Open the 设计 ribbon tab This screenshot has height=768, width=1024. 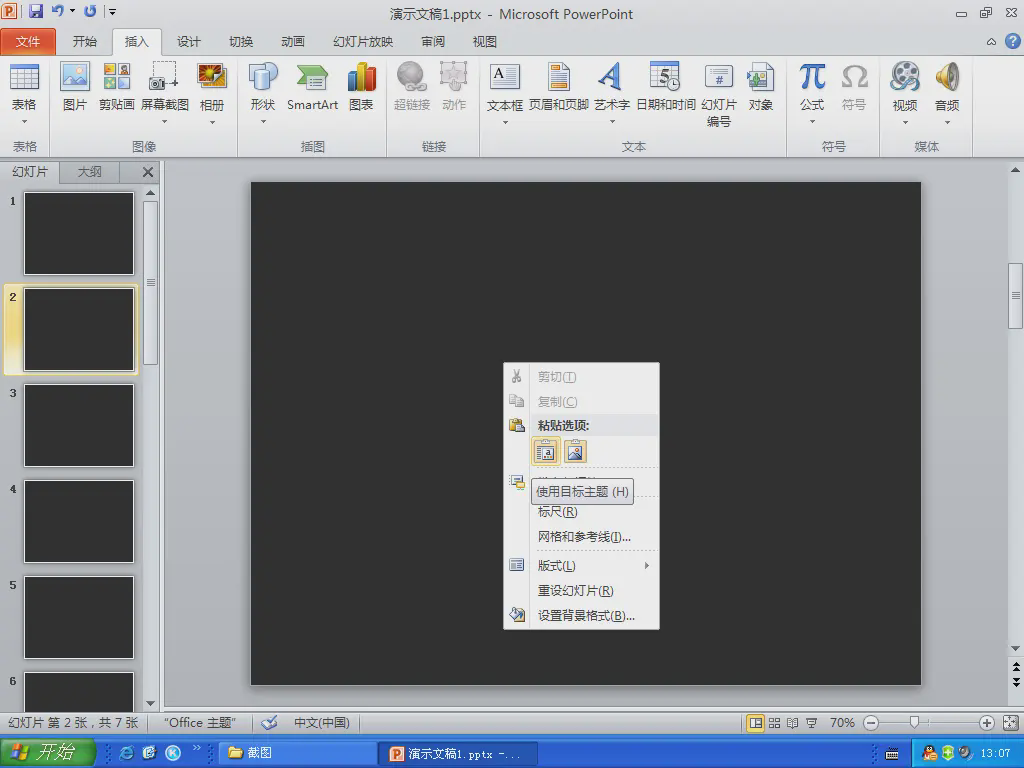(x=188, y=42)
